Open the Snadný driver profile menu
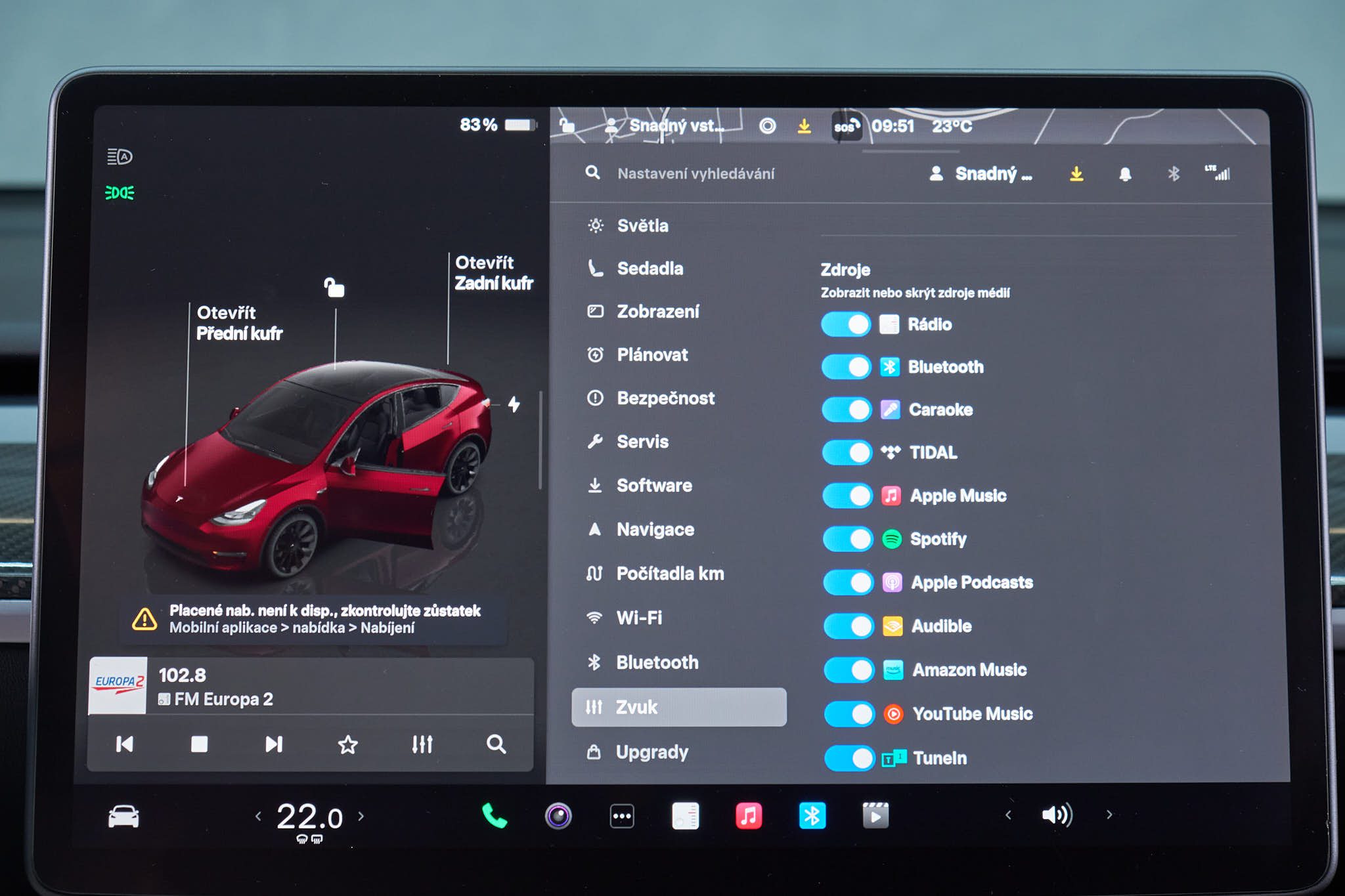 point(981,174)
